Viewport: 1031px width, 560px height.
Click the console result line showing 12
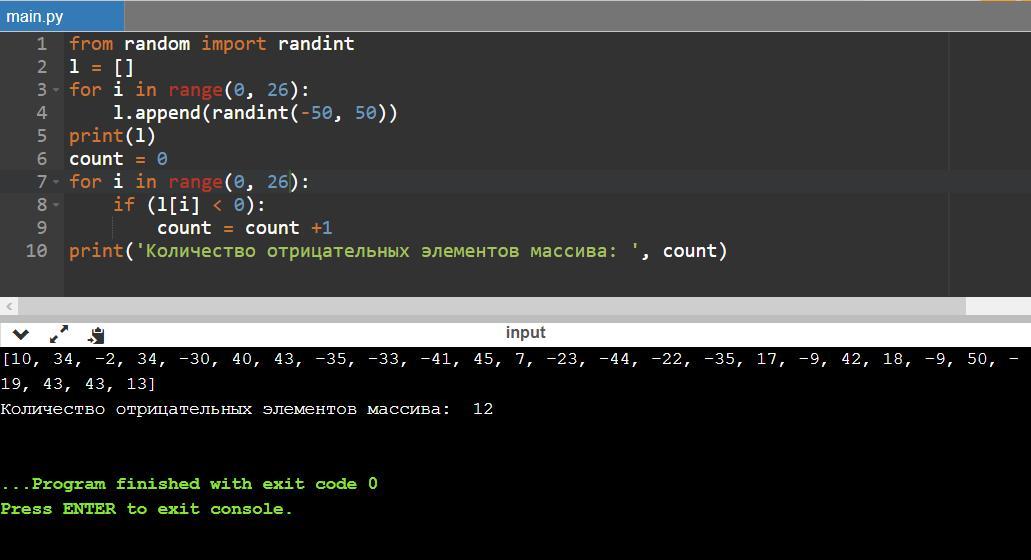click(247, 409)
